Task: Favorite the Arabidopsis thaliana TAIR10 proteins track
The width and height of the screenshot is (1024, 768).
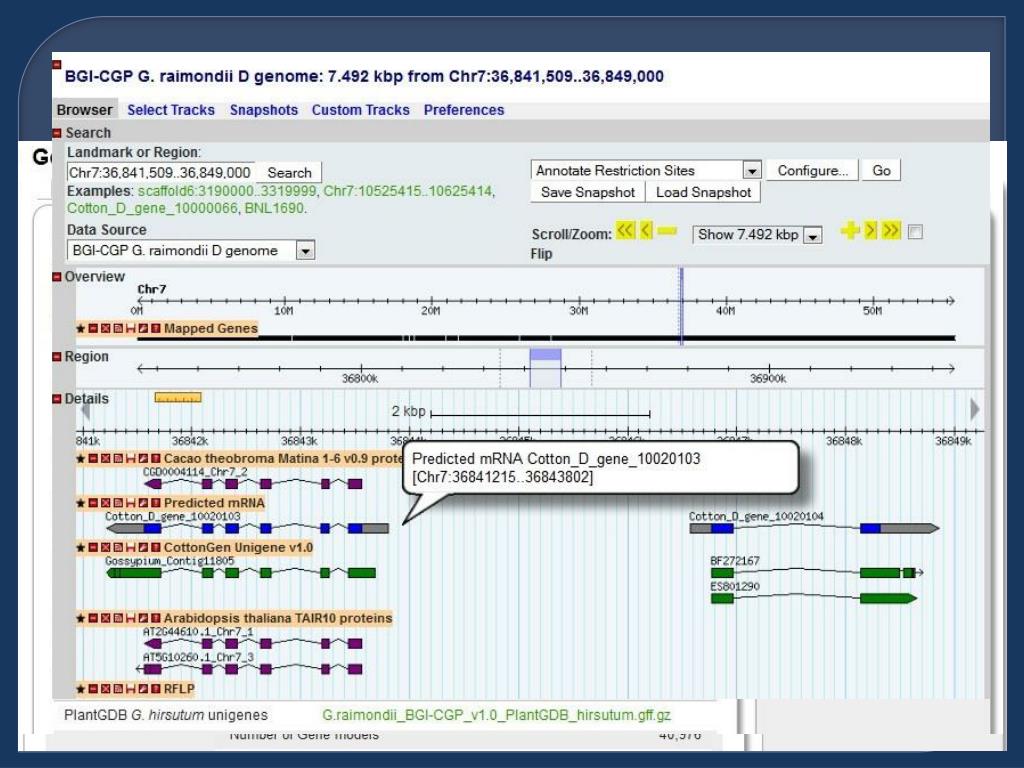Action: point(80,618)
